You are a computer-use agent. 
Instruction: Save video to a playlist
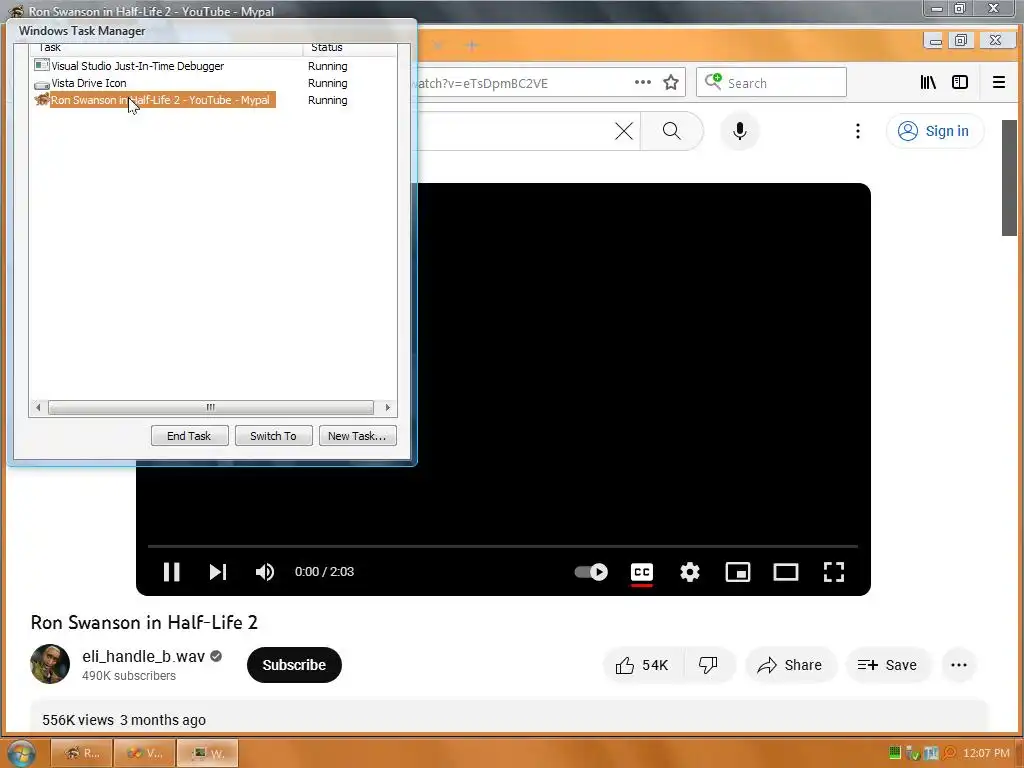[x=887, y=665]
